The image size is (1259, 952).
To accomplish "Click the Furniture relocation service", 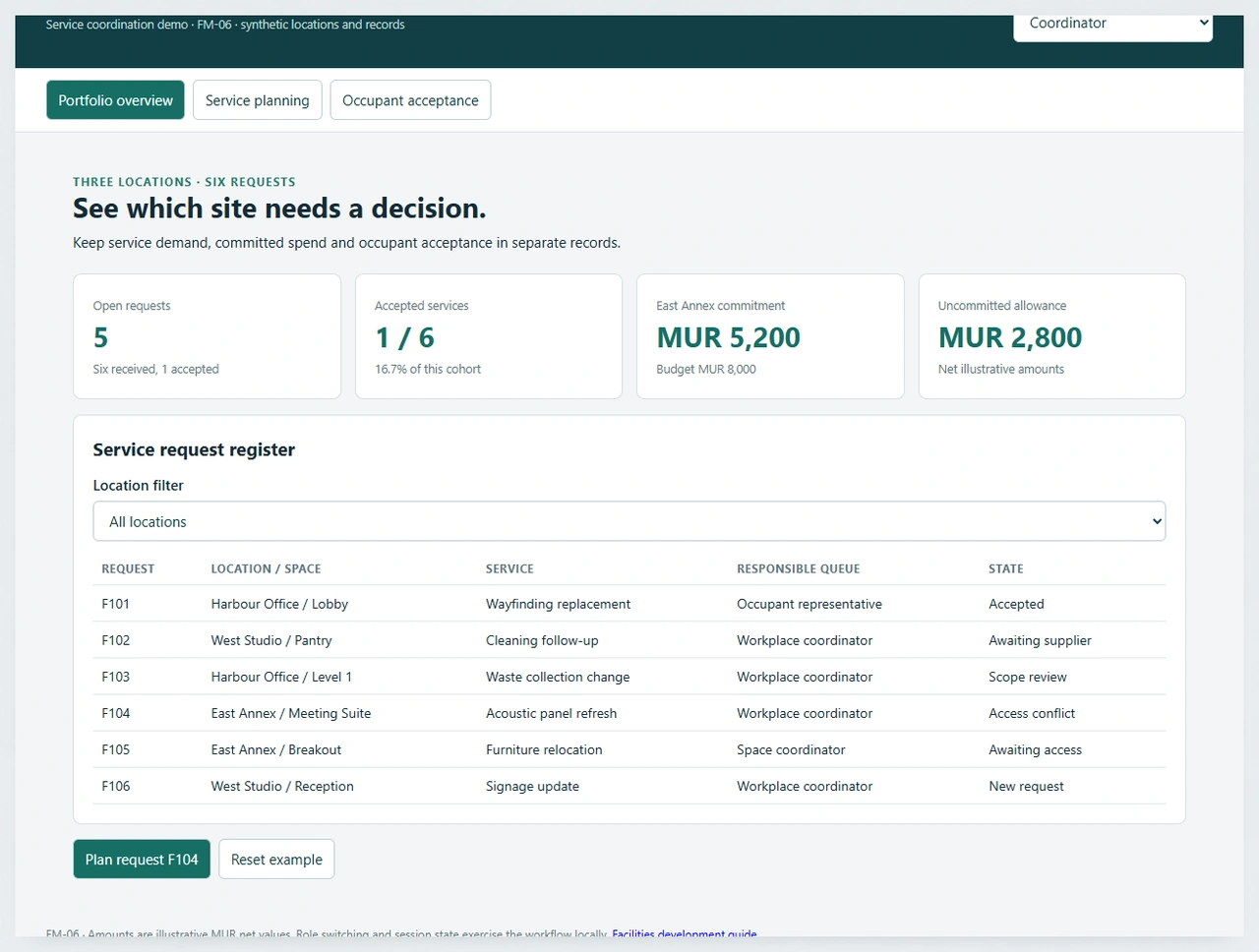I will 544,749.
